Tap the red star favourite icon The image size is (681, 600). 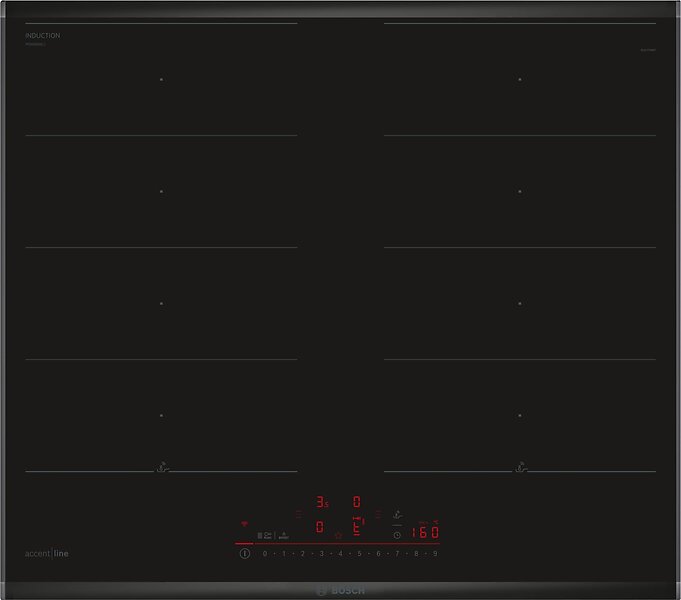(x=338, y=535)
